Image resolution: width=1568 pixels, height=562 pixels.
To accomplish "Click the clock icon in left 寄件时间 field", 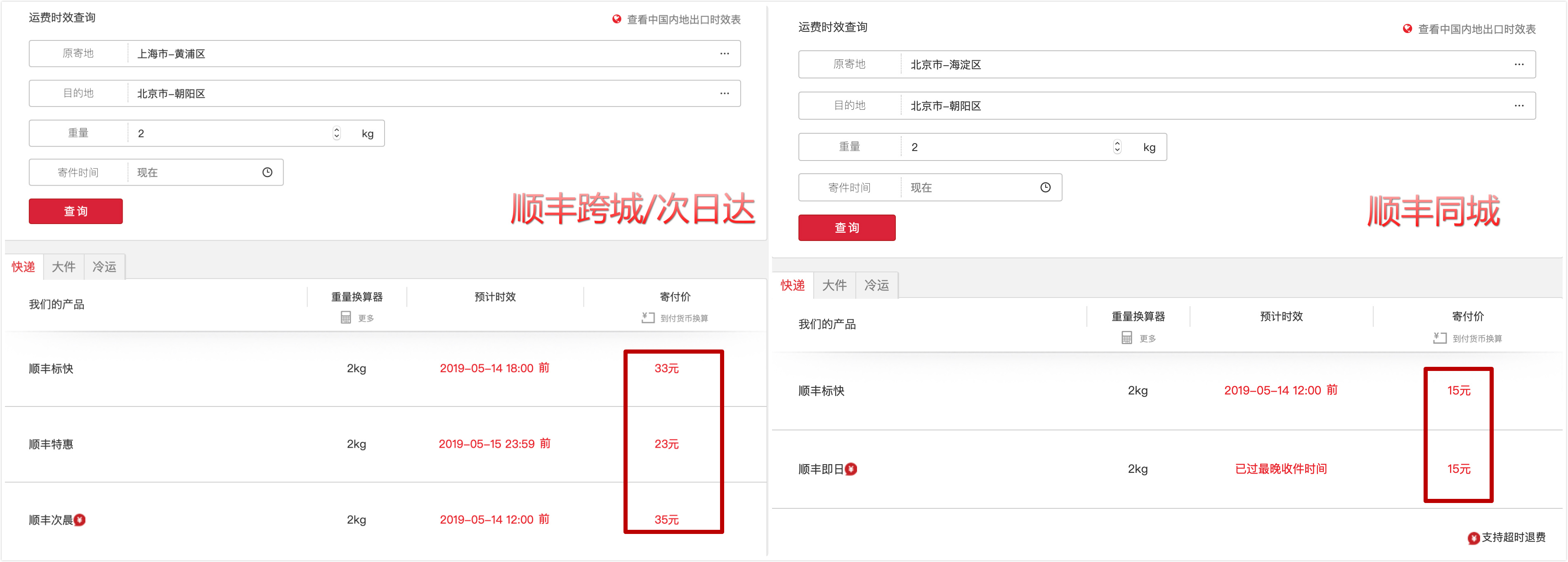I will coord(267,173).
